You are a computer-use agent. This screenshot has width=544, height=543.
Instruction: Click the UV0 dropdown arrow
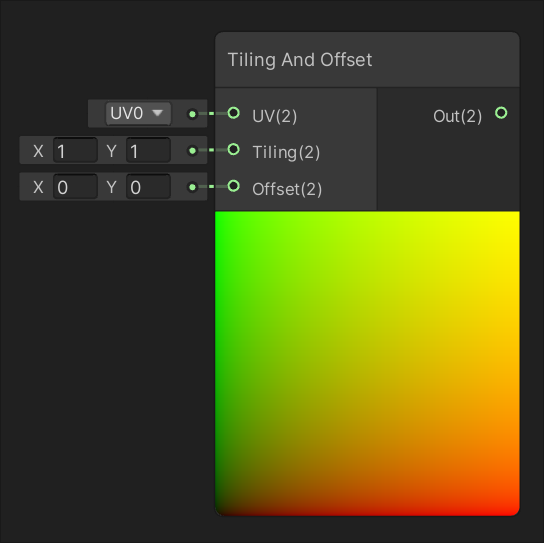(158, 113)
